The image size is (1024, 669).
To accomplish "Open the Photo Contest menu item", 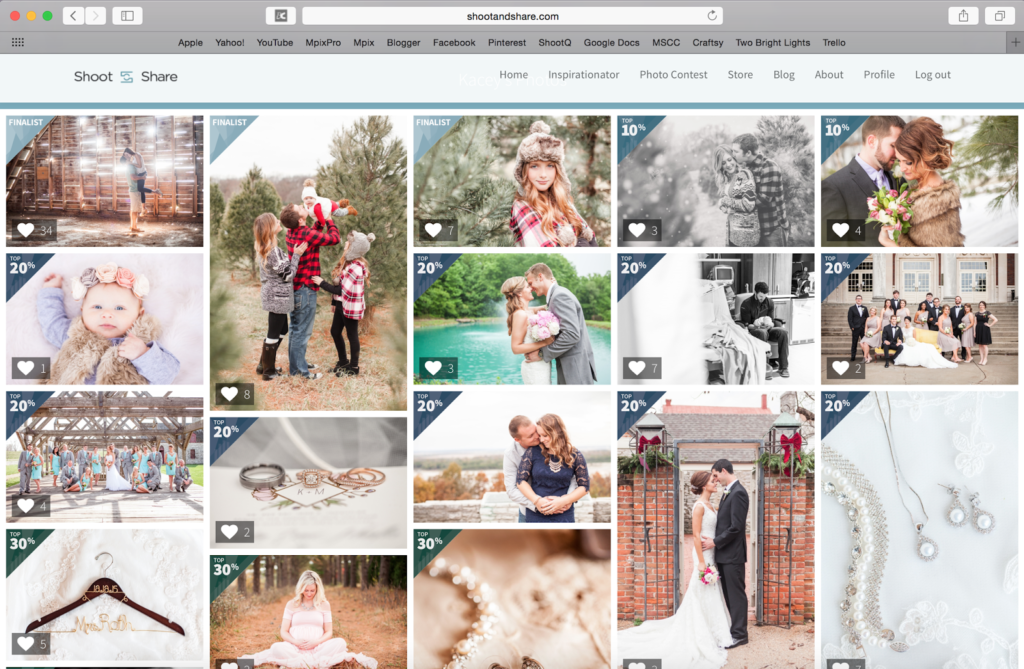I will (673, 75).
